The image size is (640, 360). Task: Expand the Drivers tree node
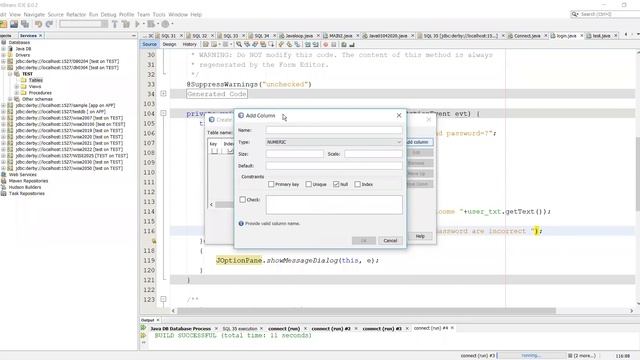tap(3, 55)
